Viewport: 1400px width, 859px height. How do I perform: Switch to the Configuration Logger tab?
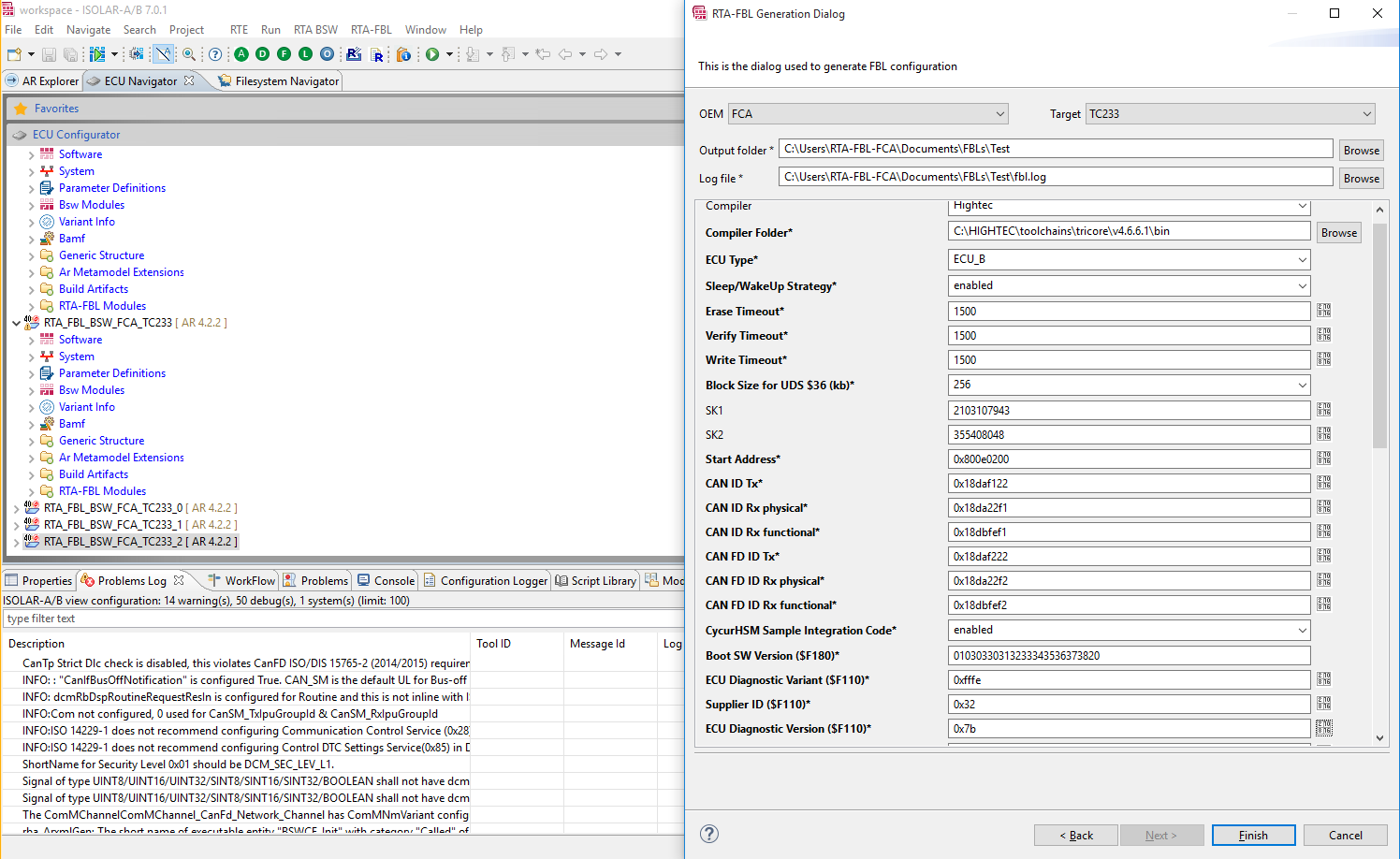click(x=486, y=581)
